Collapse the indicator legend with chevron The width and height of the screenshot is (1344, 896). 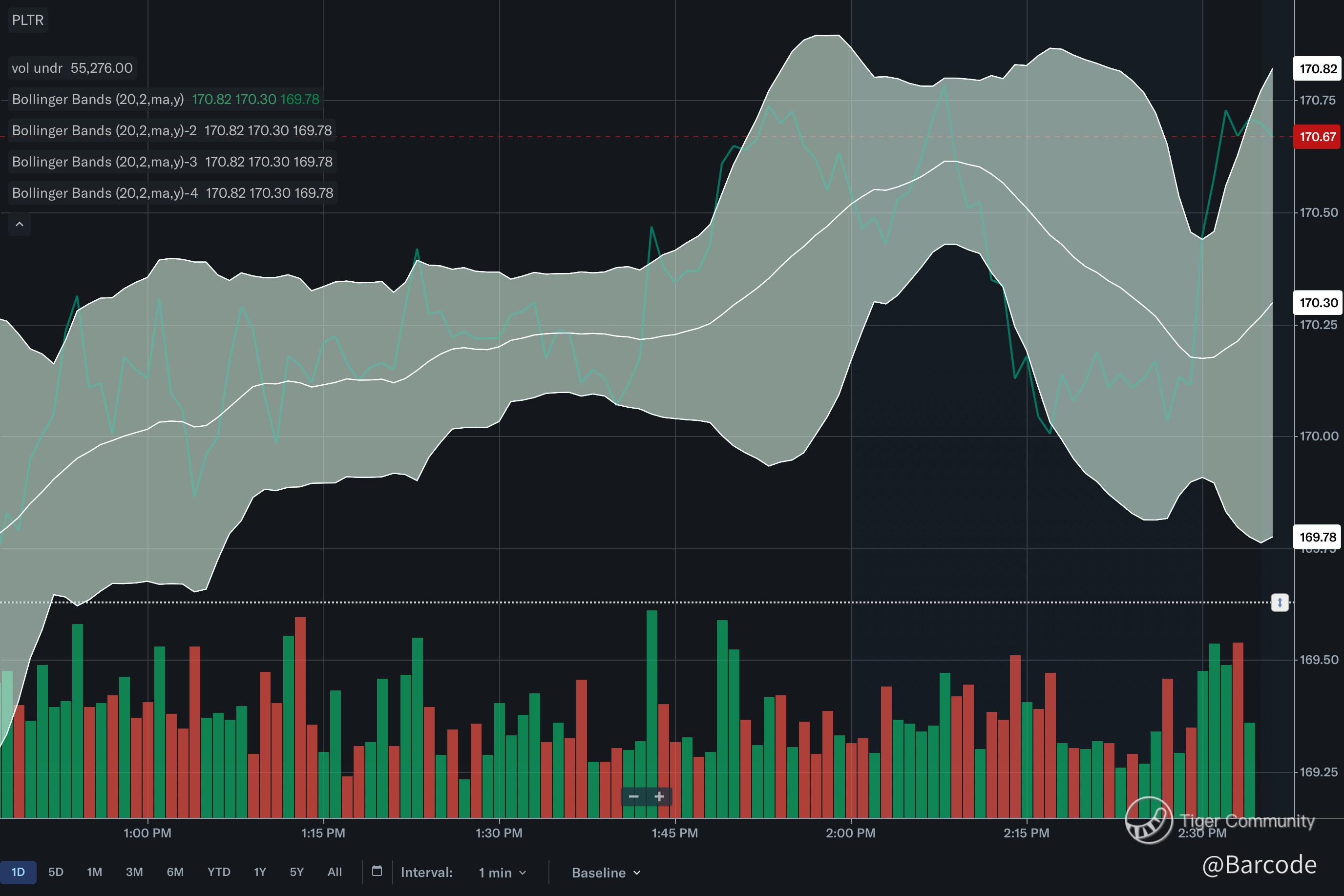(20, 224)
